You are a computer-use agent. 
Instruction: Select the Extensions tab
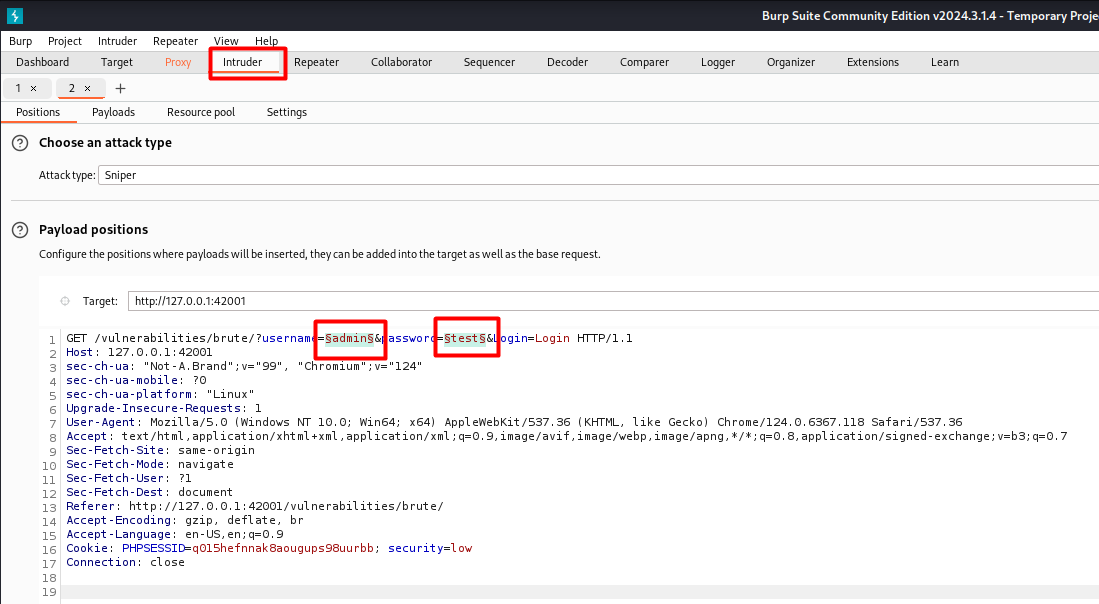872,62
